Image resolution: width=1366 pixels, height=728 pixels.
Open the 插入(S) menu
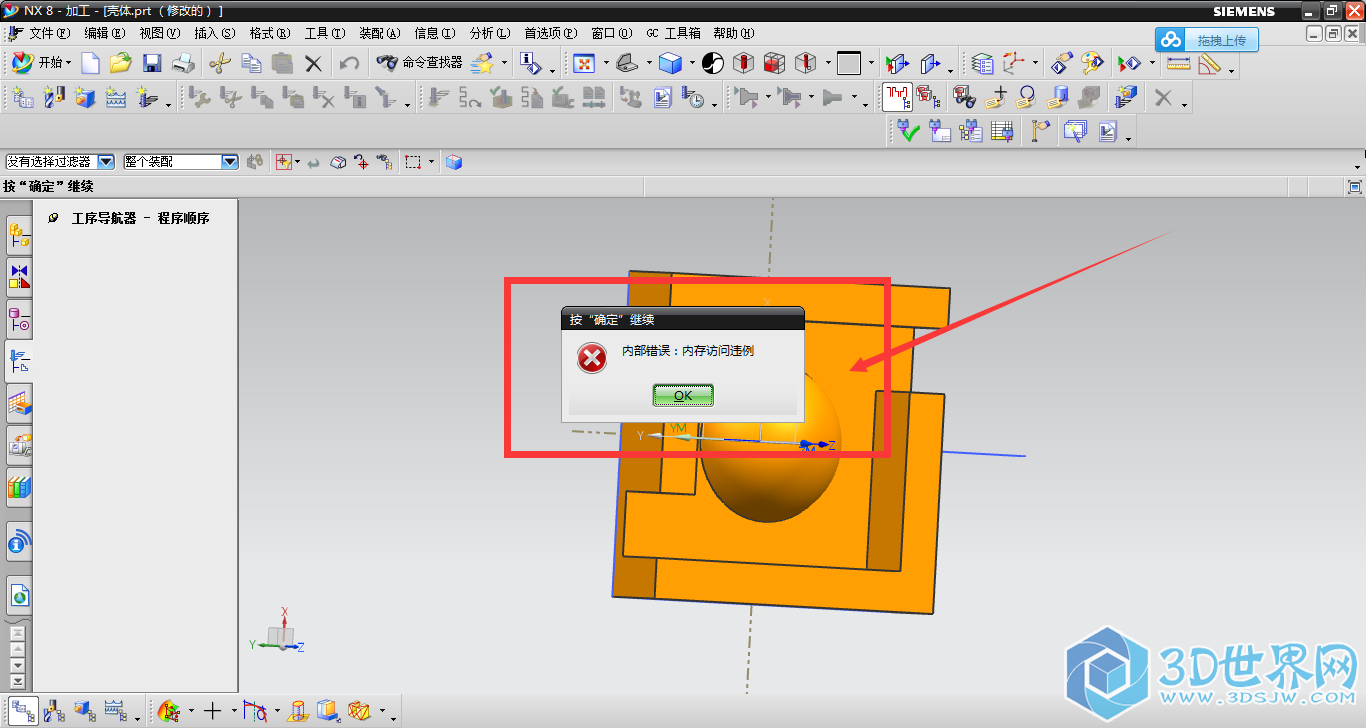coord(215,33)
